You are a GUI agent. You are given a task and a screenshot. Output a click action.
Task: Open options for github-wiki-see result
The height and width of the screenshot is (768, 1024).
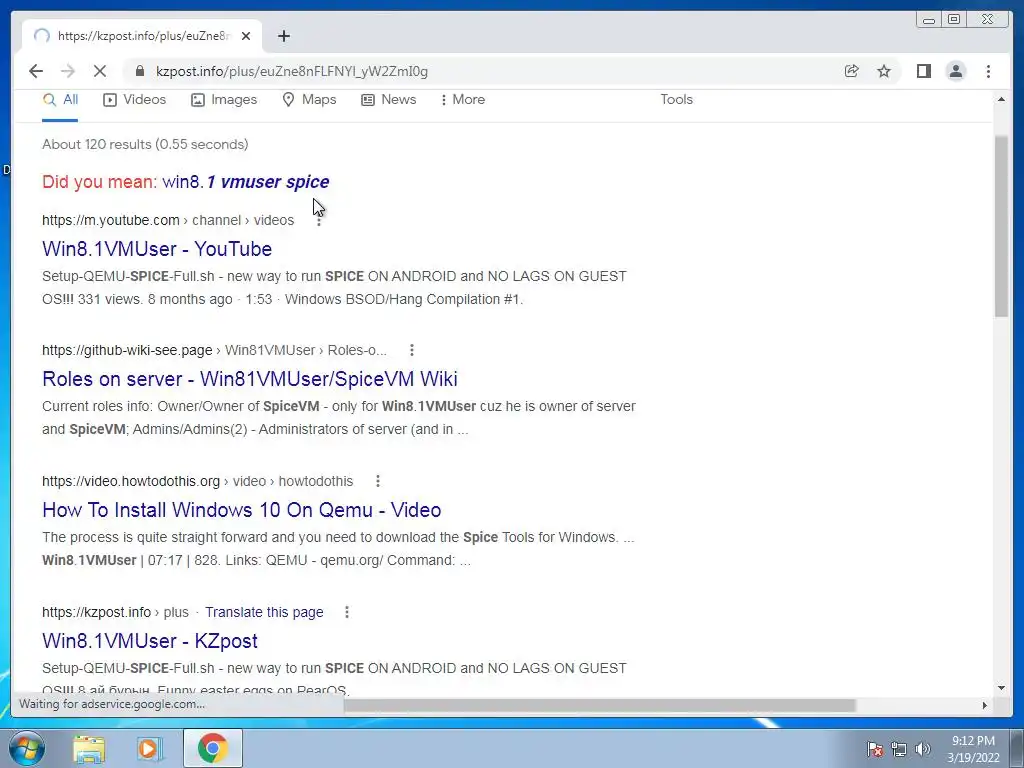click(411, 351)
